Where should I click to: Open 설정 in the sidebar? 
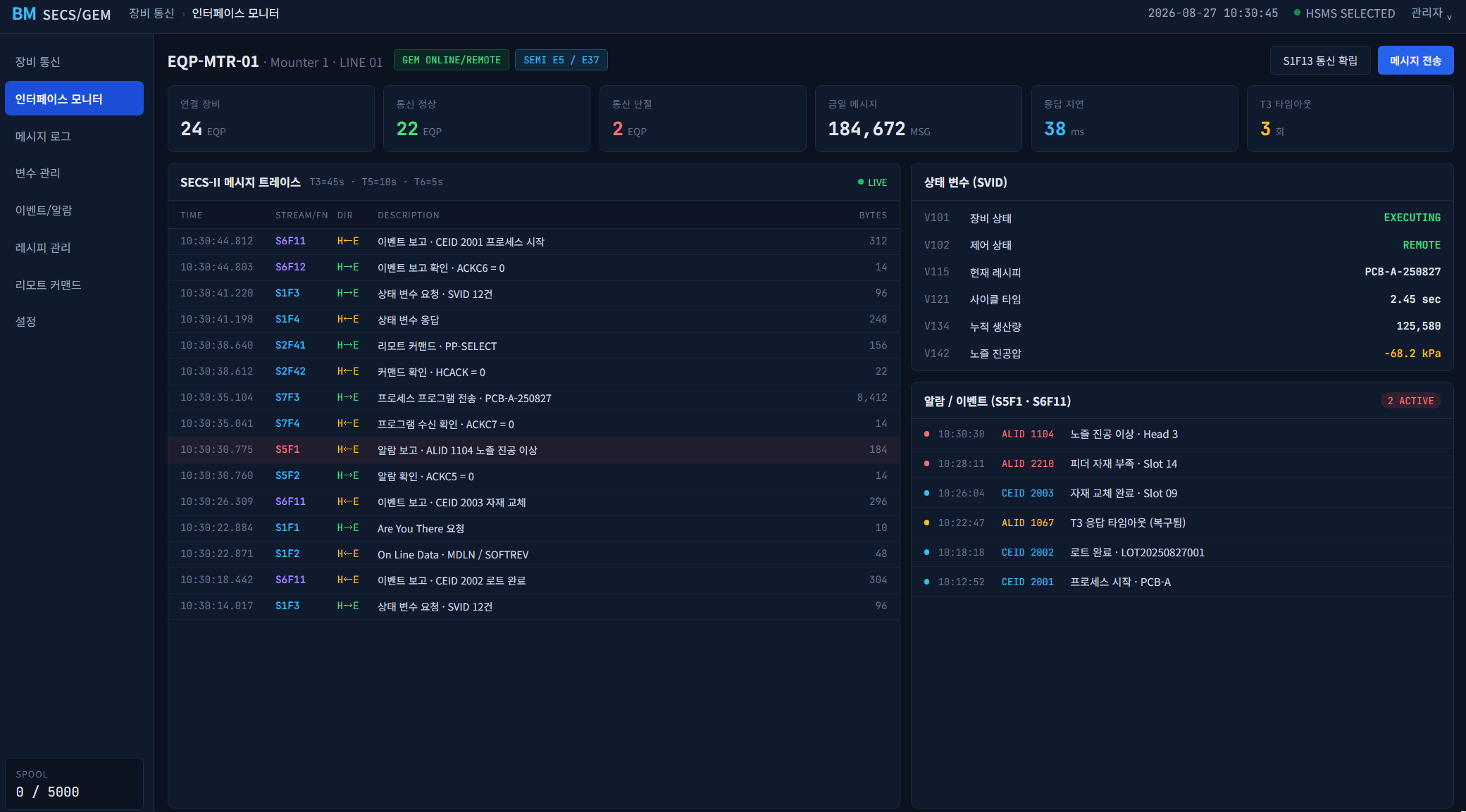coord(74,322)
